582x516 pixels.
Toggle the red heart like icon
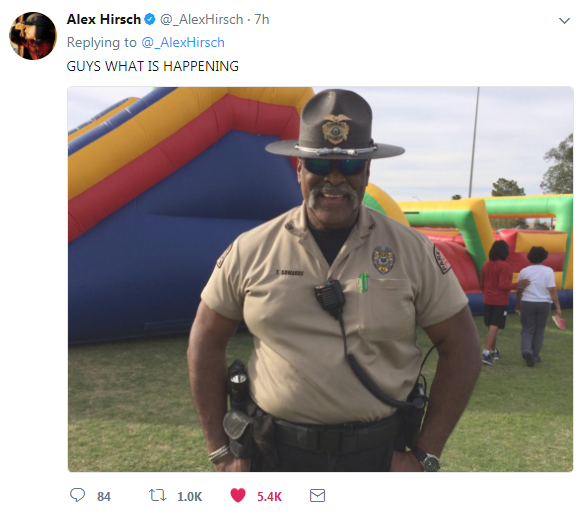coord(238,496)
